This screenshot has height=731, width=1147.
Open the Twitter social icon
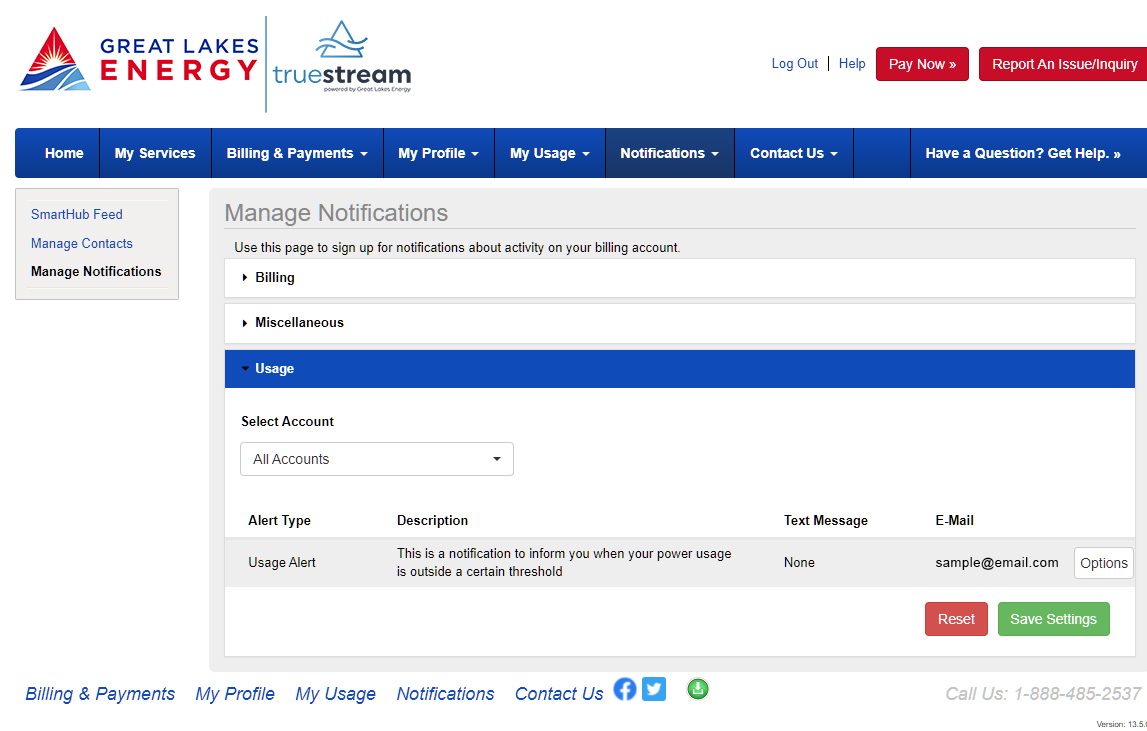coord(654,689)
